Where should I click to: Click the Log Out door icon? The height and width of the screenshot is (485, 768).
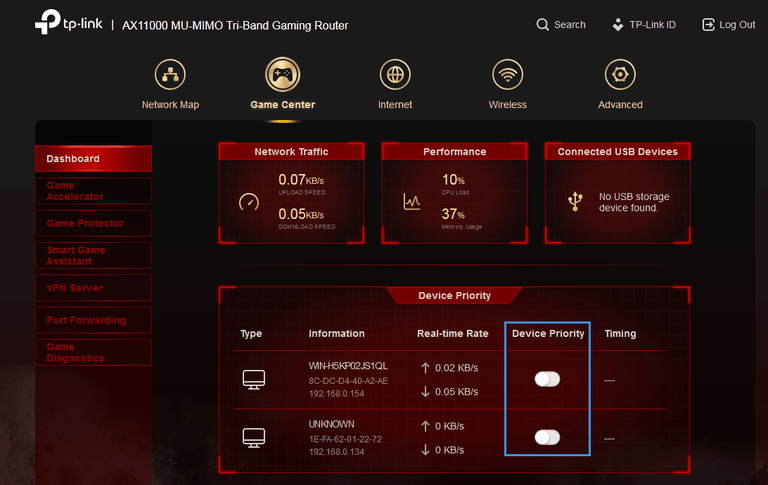coord(708,24)
